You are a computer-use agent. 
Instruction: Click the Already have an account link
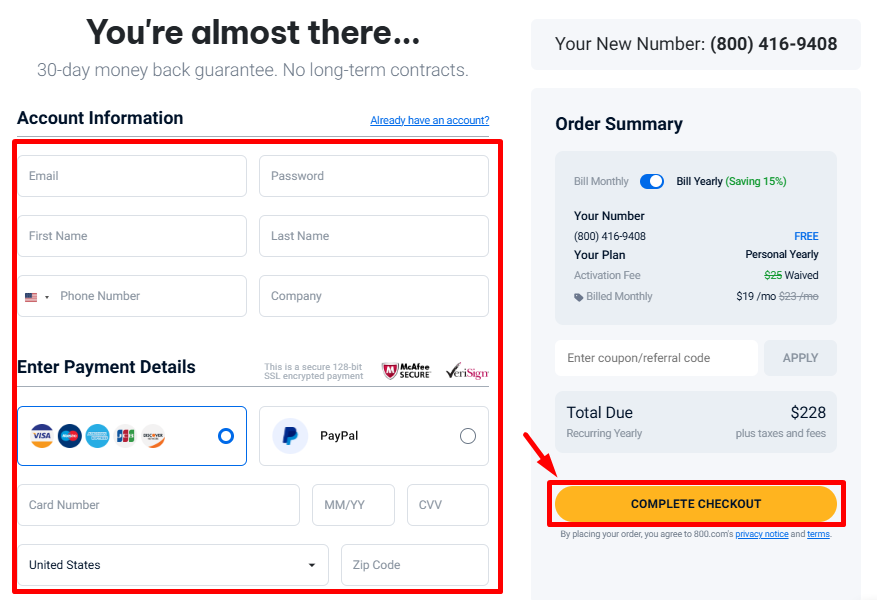[x=430, y=121]
